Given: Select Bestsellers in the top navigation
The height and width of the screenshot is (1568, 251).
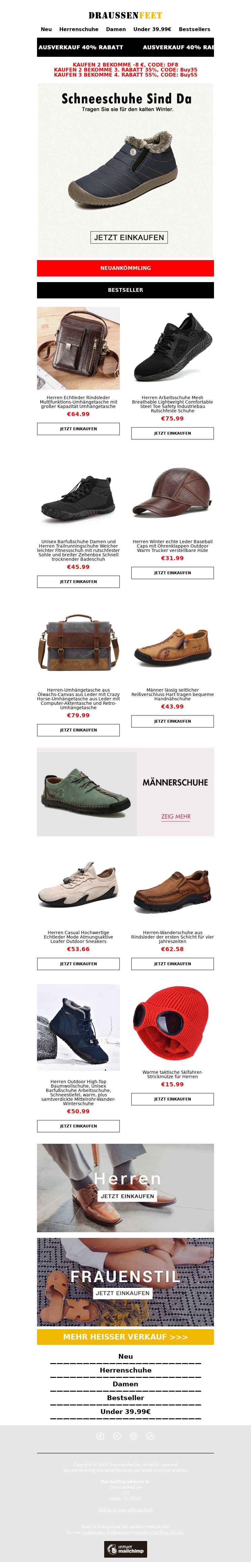Looking at the screenshot, I should [x=194, y=29].
